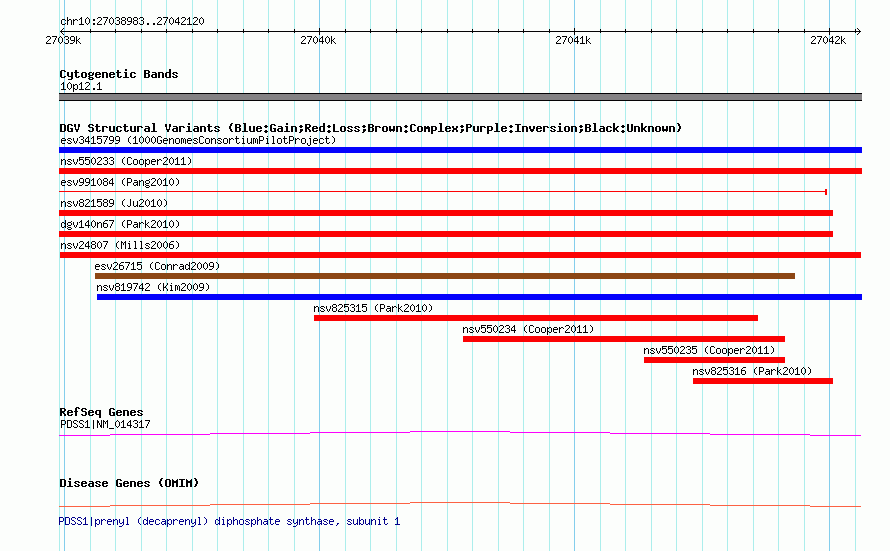Click the nsv550235 red loss bar

[715, 360]
